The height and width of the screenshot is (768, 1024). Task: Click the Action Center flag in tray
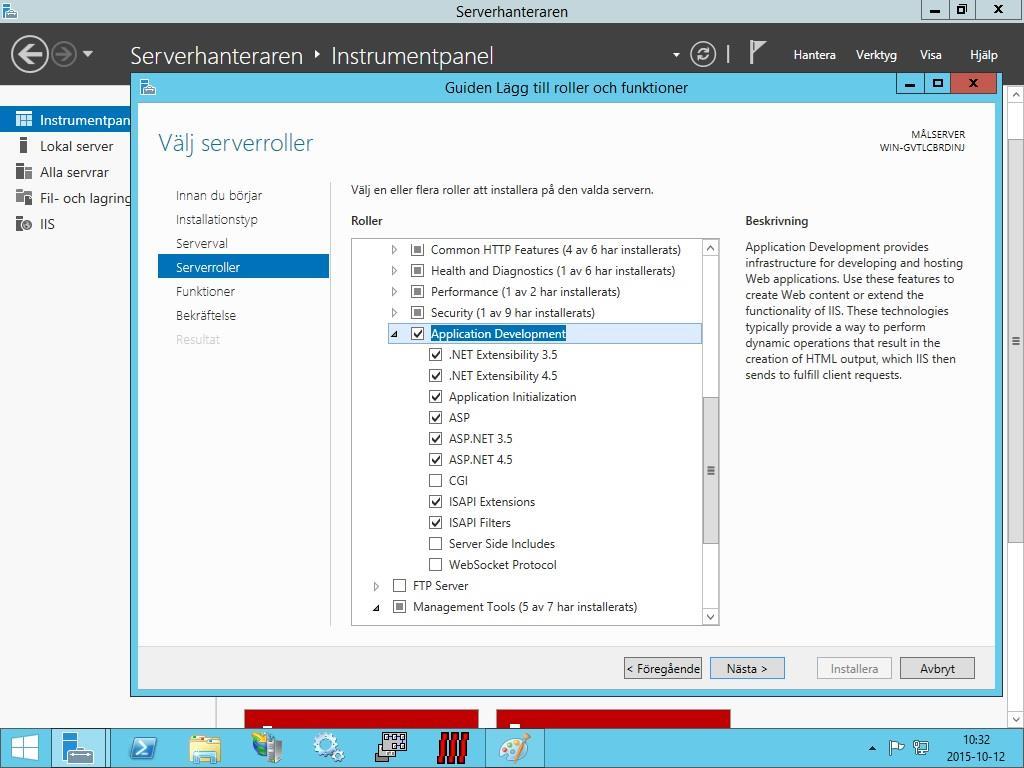pos(897,748)
